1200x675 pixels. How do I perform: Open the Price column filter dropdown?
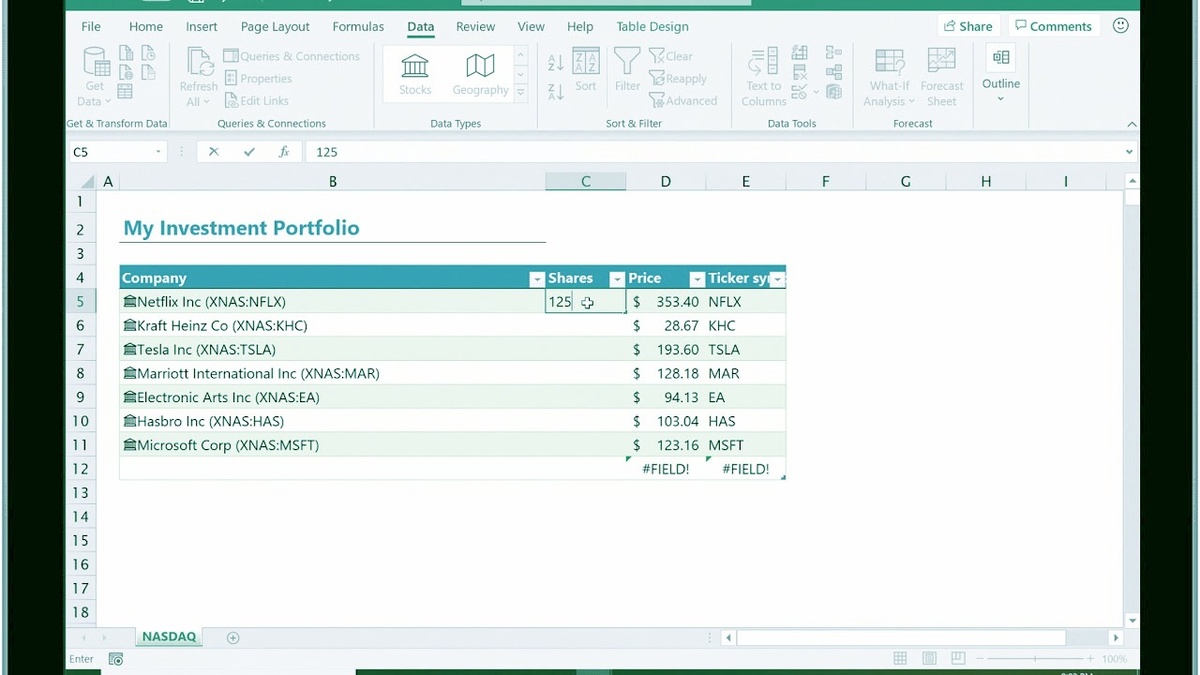tap(697, 279)
